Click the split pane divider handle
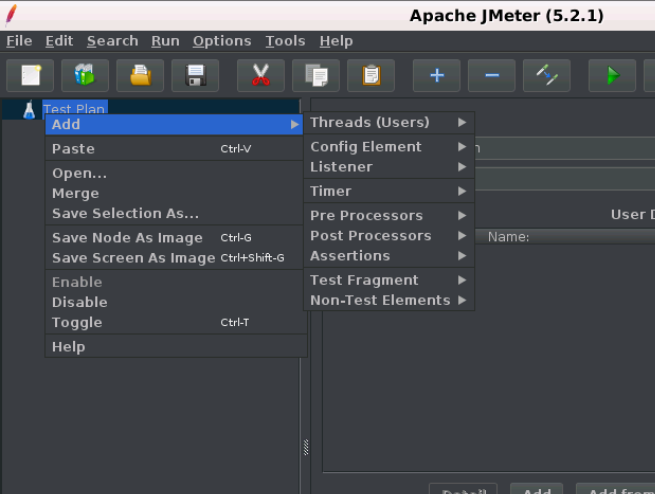The width and height of the screenshot is (655, 494). click(x=306, y=447)
